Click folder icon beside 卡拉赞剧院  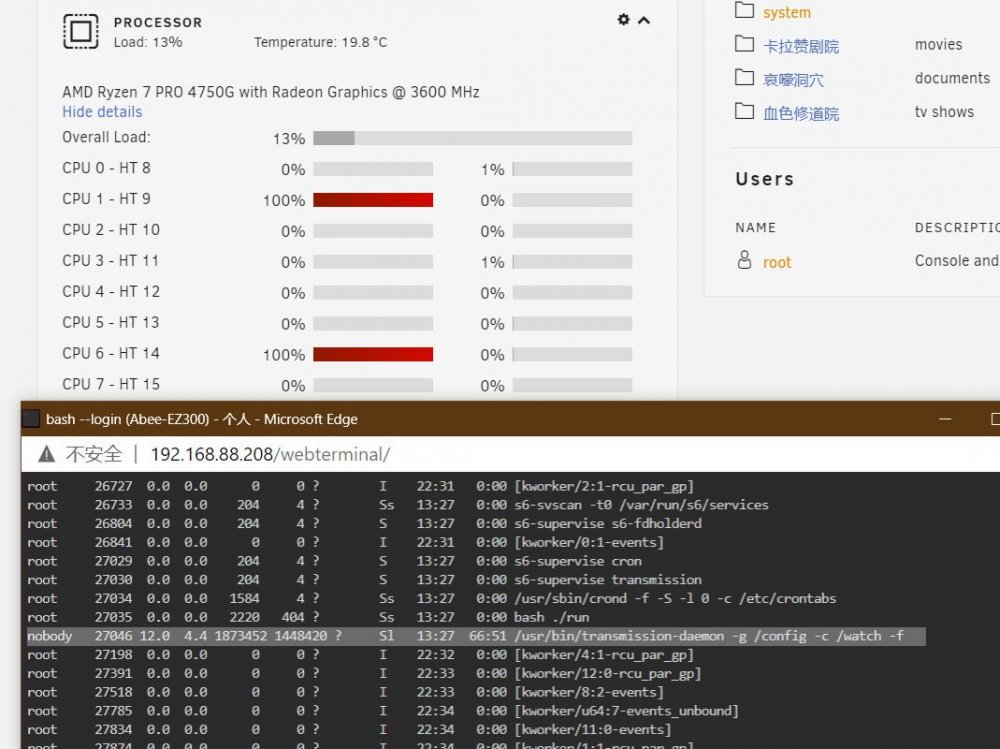(744, 44)
